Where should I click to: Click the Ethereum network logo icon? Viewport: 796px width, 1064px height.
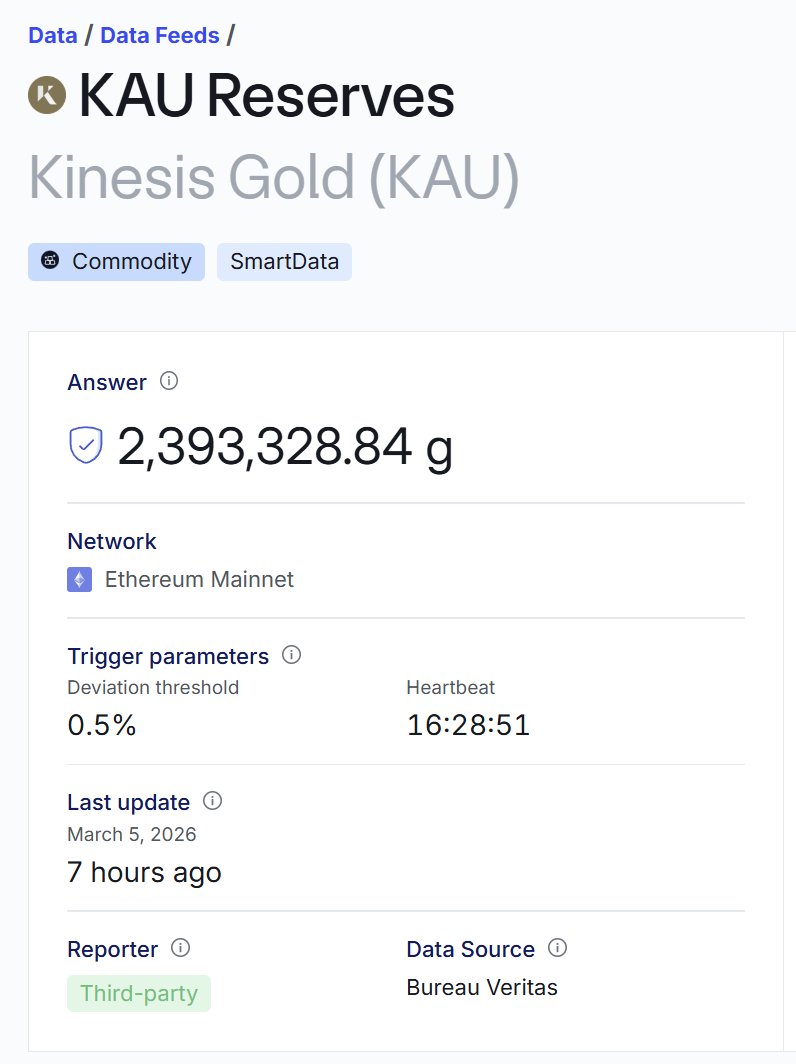click(x=80, y=580)
